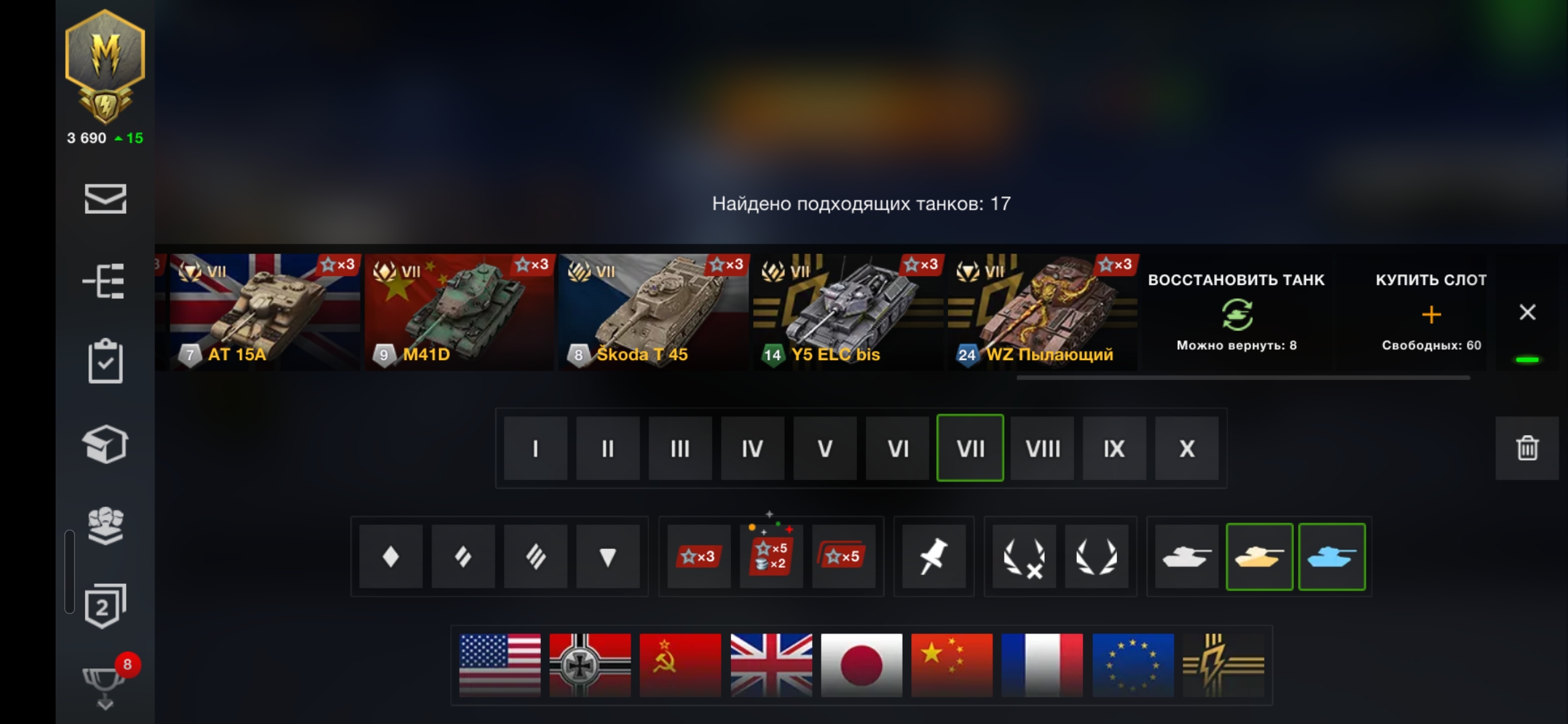The image size is (1568, 724).
Task: Toggle the premium gold tank filter
Action: click(x=1259, y=556)
